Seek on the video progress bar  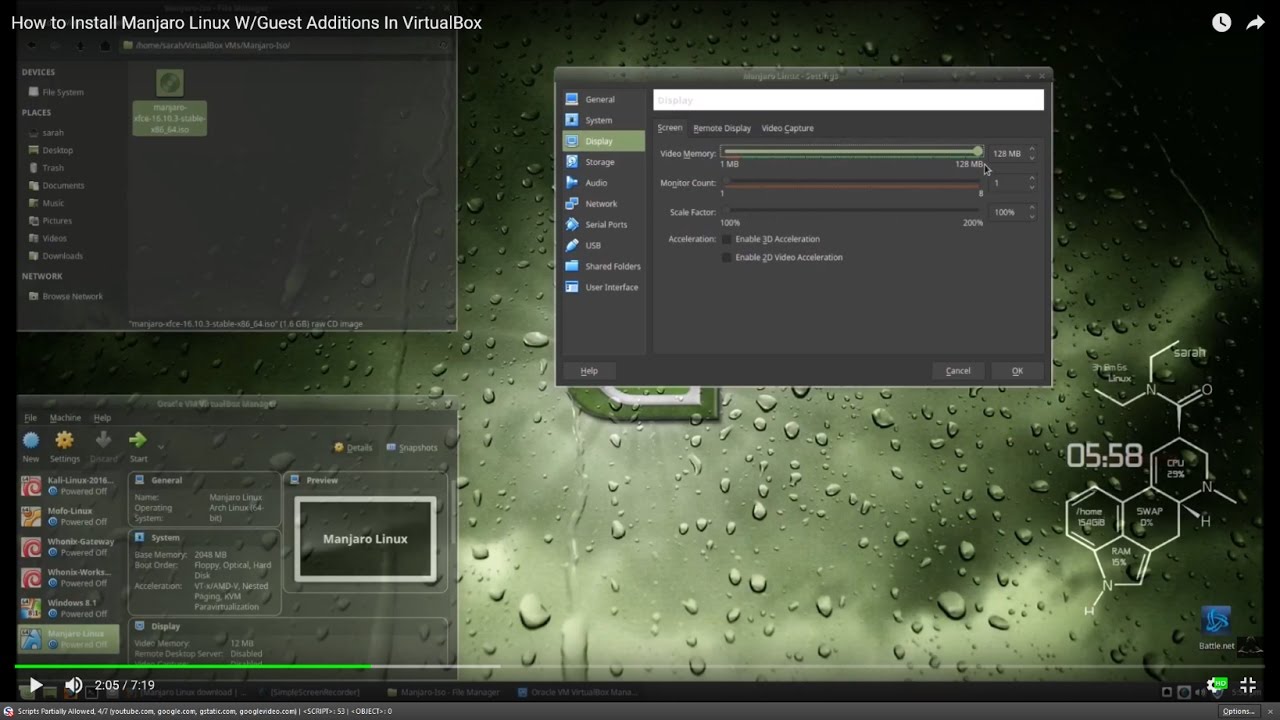pos(640,665)
